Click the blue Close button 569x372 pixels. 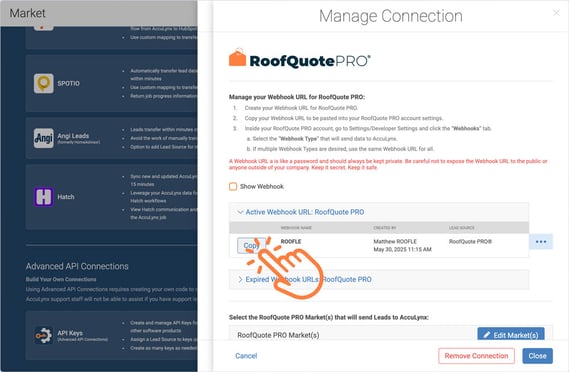(x=537, y=356)
